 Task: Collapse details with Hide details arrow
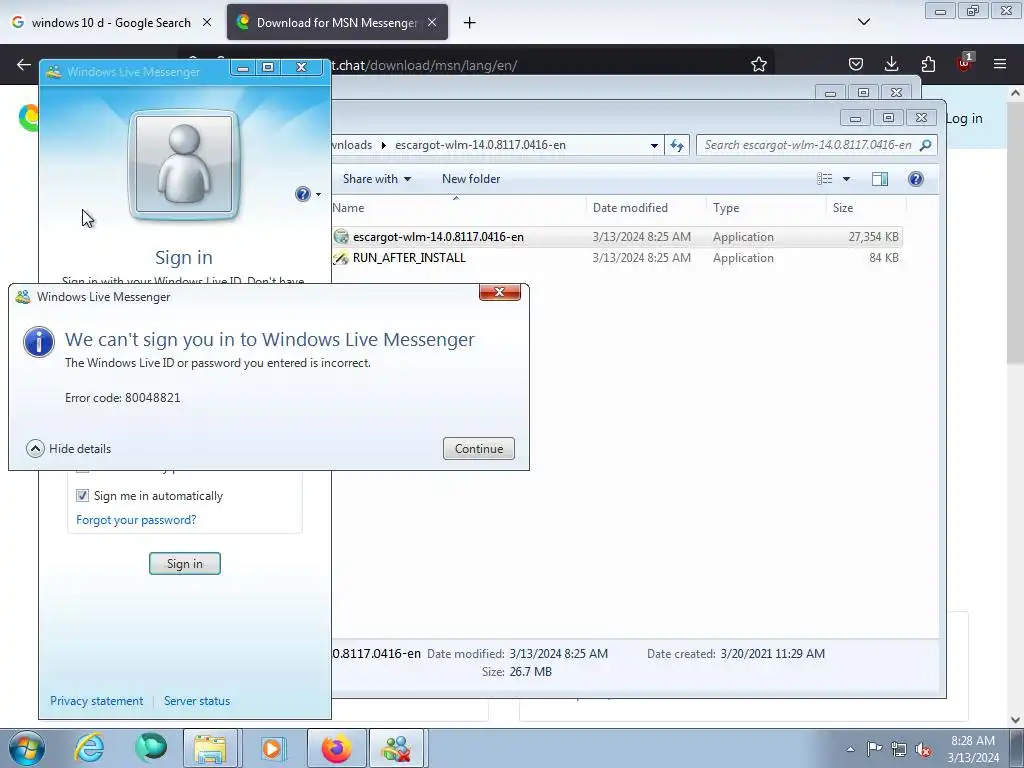(35, 449)
